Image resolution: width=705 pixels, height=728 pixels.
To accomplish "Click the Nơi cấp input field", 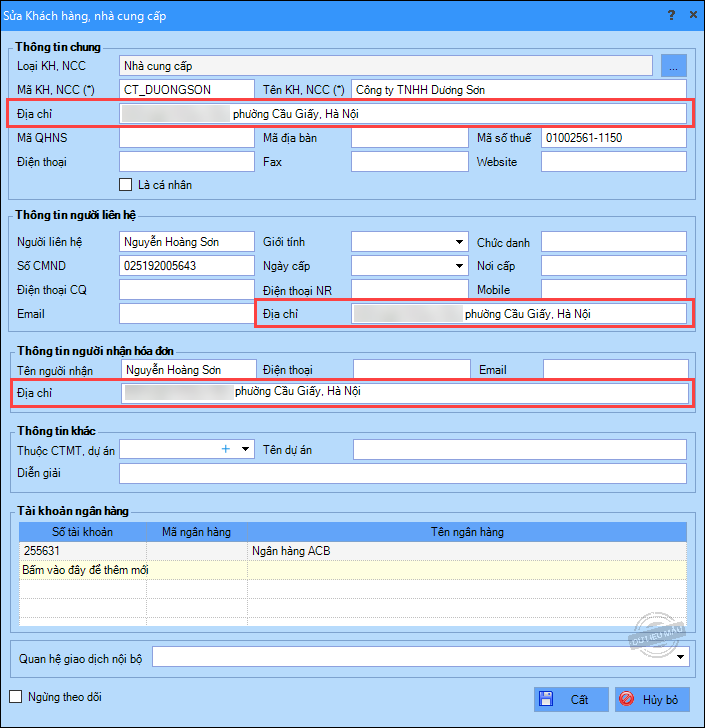I will click(x=614, y=266).
